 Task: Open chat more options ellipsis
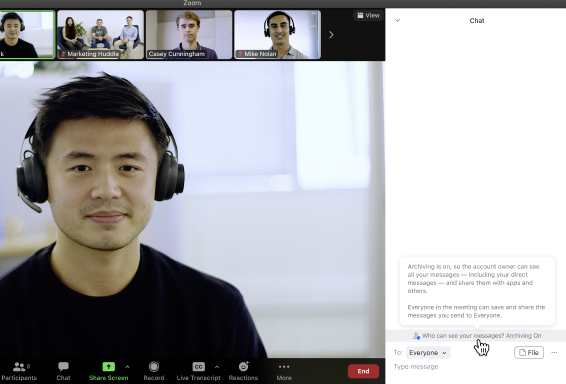coord(554,353)
